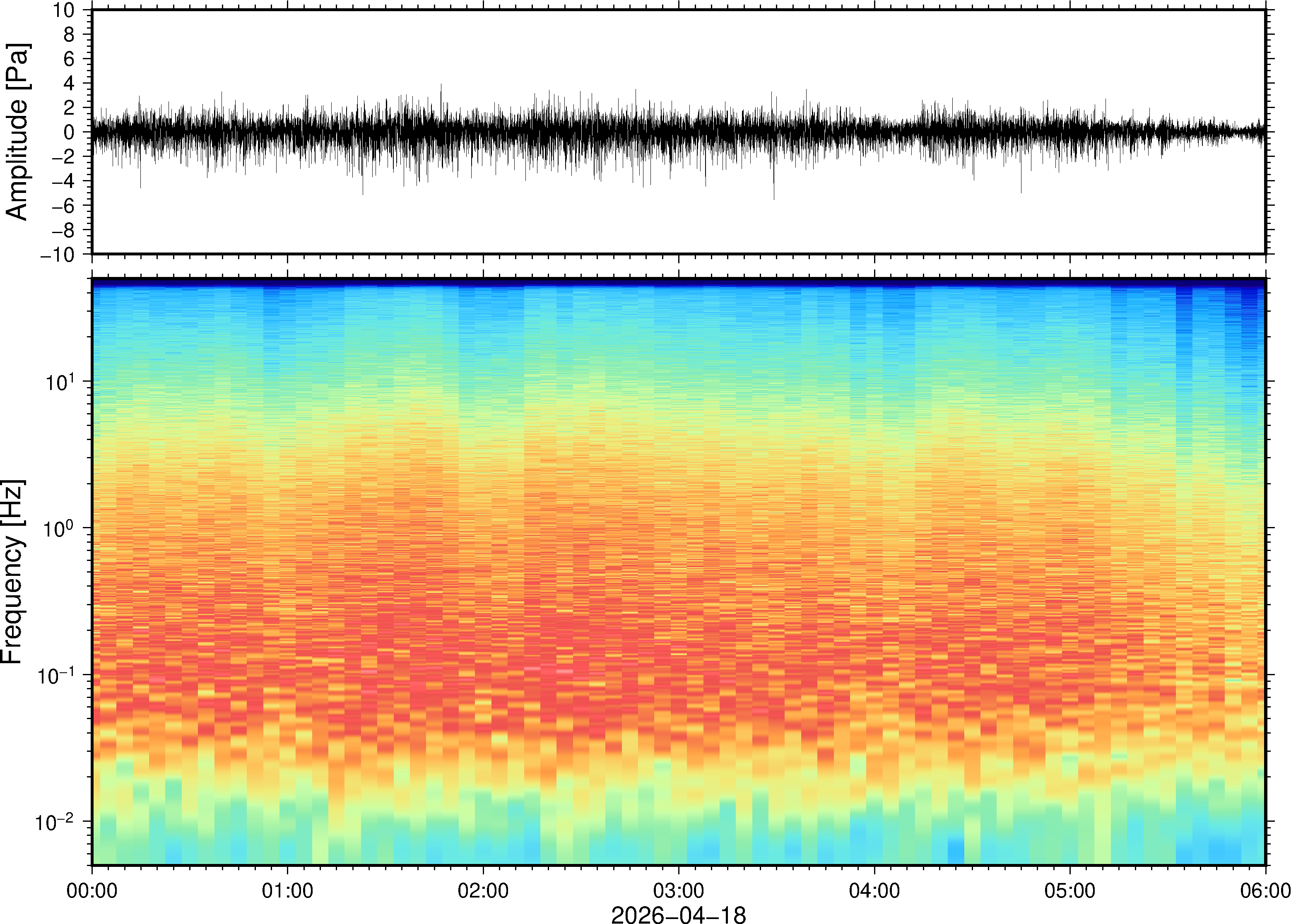Screen dimensions: 1291x924
Task: Select the 02:00 time tick label
Action: coord(483,890)
